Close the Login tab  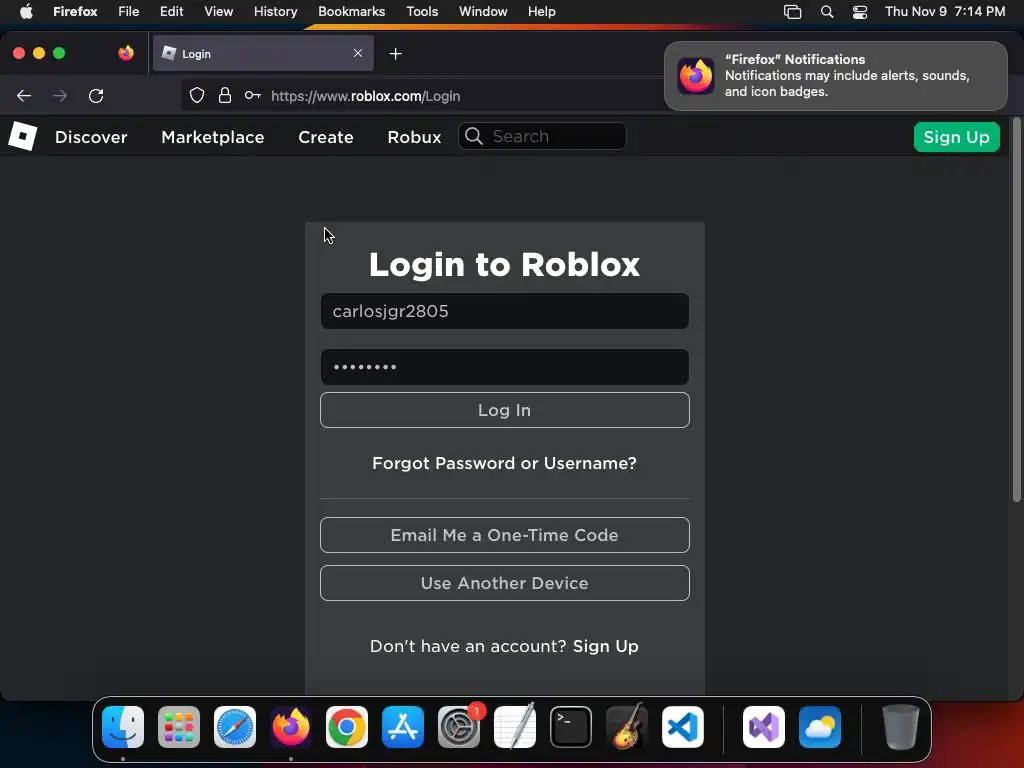358,53
